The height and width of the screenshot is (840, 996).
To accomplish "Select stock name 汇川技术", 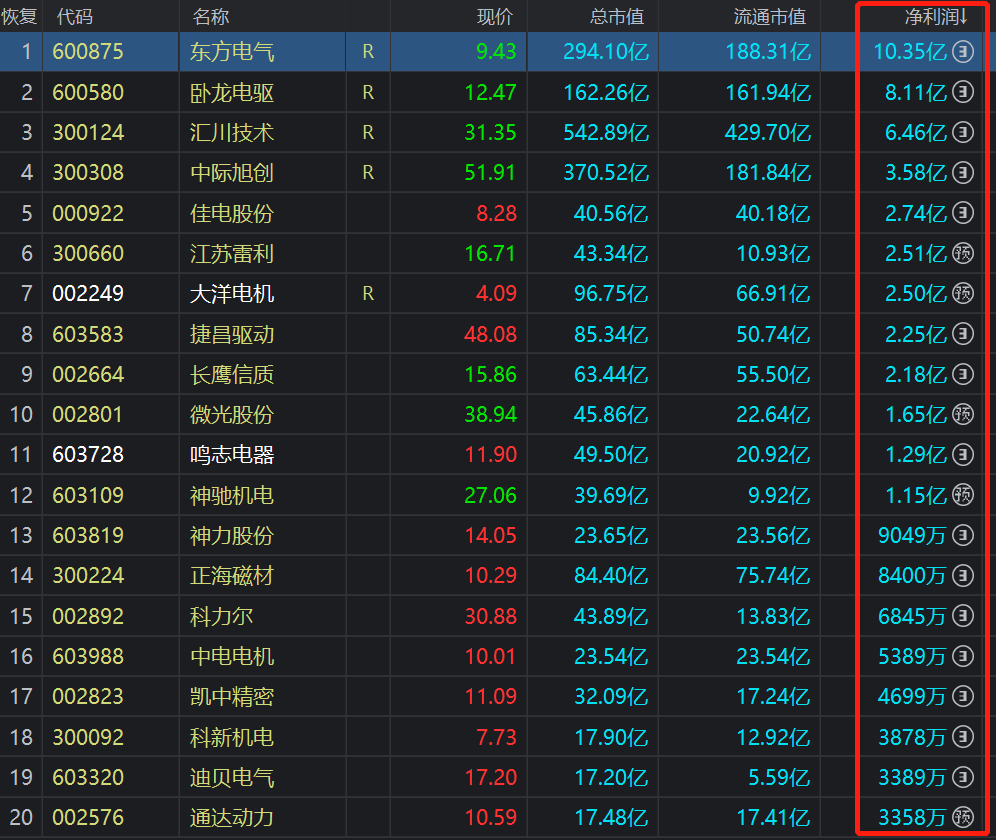I will tap(232, 132).
